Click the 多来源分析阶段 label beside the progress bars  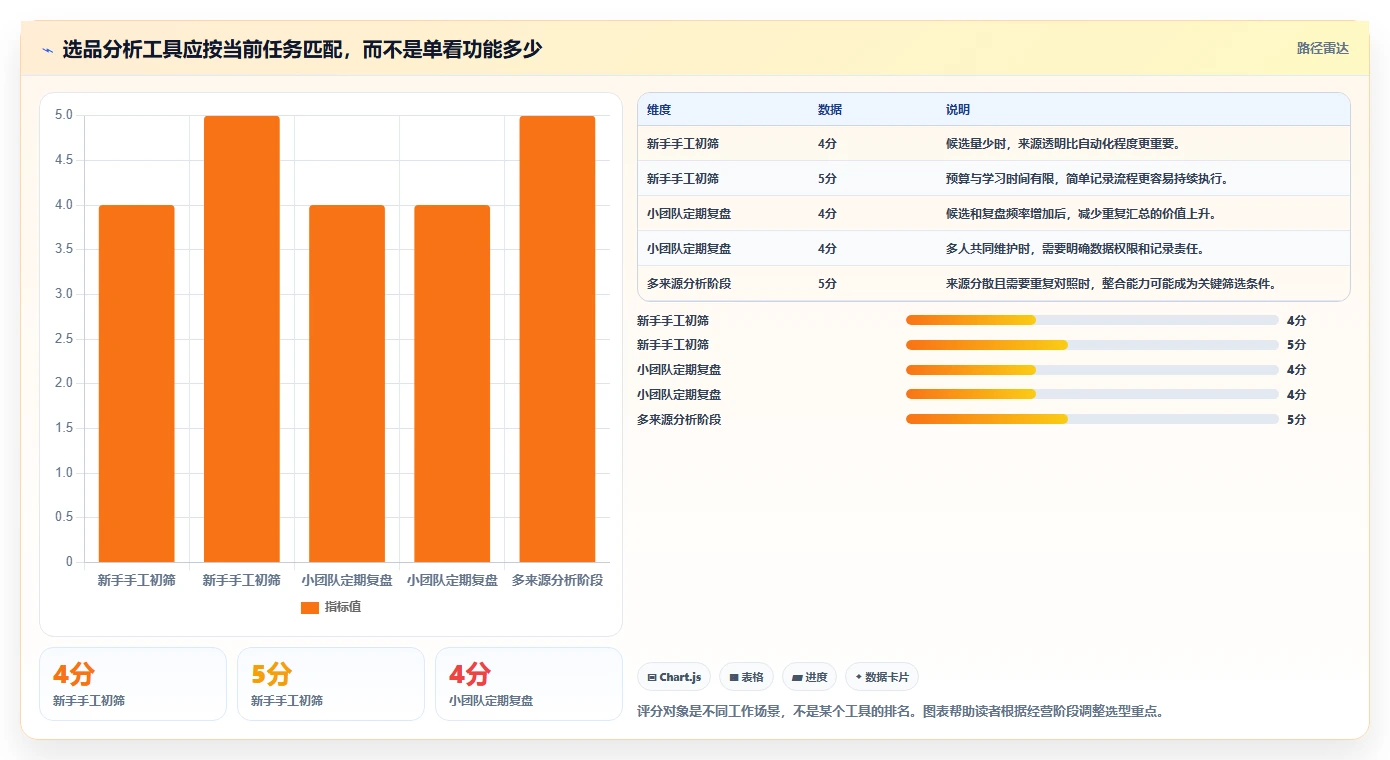679,419
